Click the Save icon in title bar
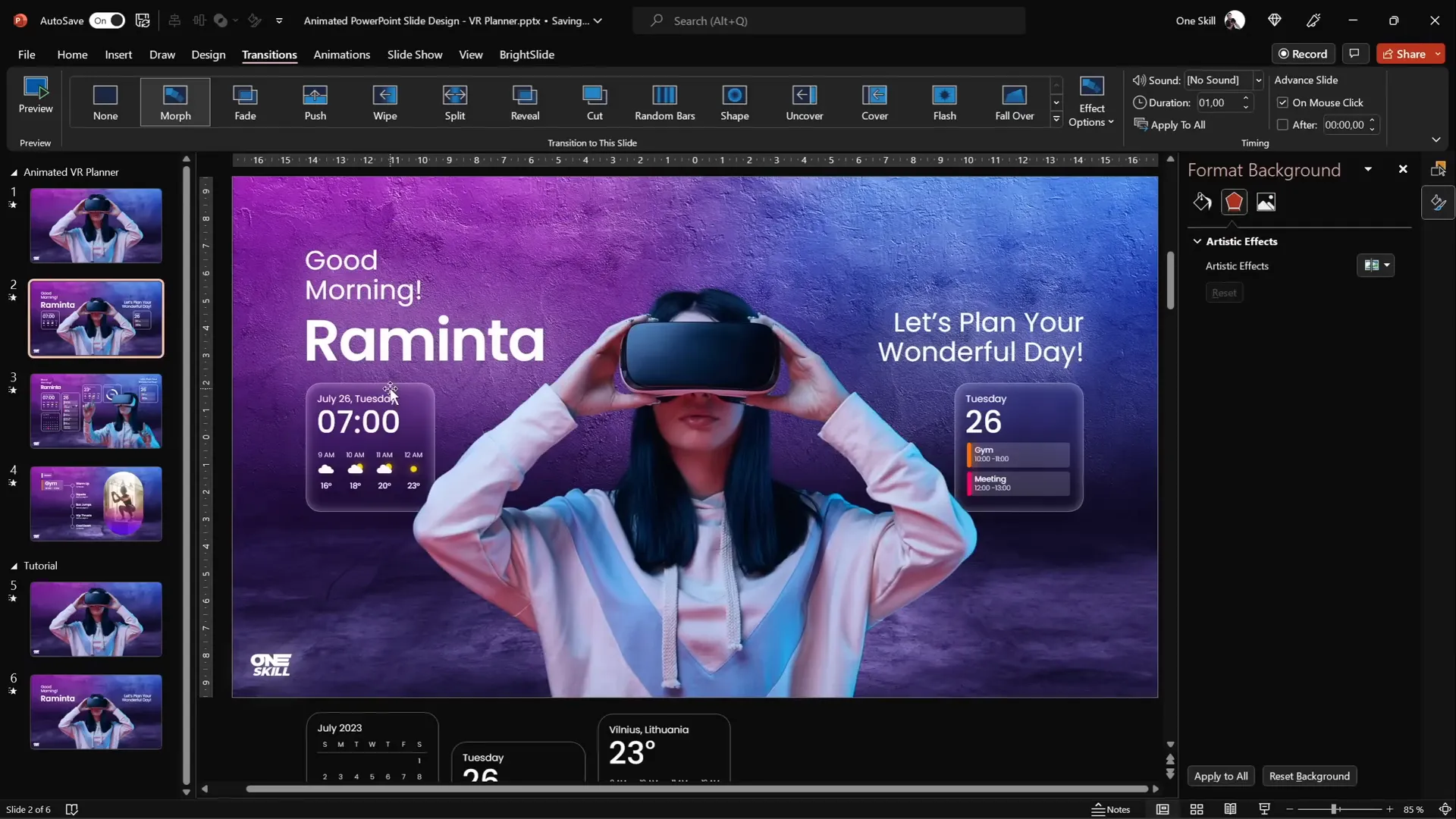 (x=143, y=20)
